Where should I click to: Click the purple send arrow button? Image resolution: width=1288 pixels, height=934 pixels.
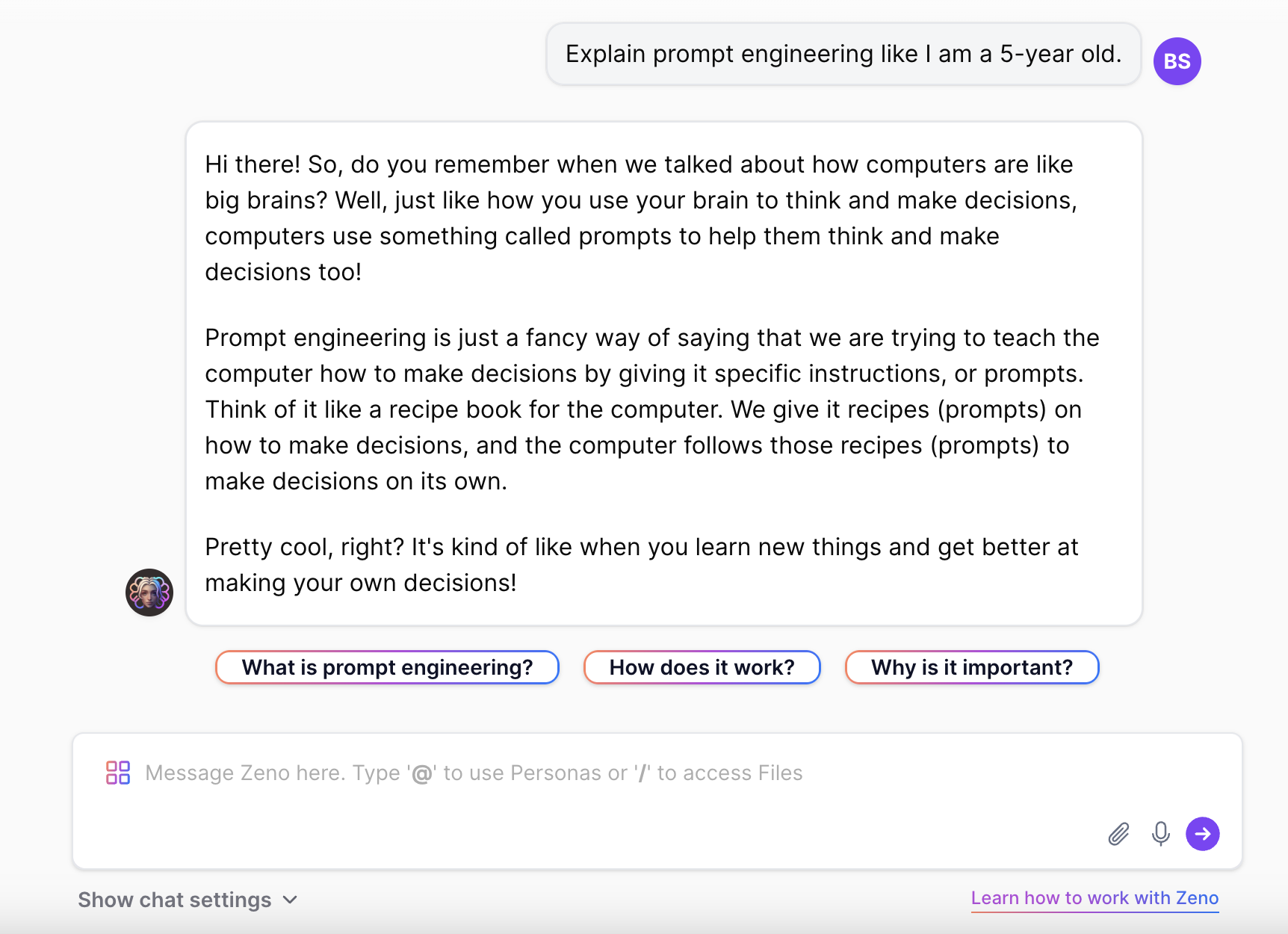[x=1202, y=833]
